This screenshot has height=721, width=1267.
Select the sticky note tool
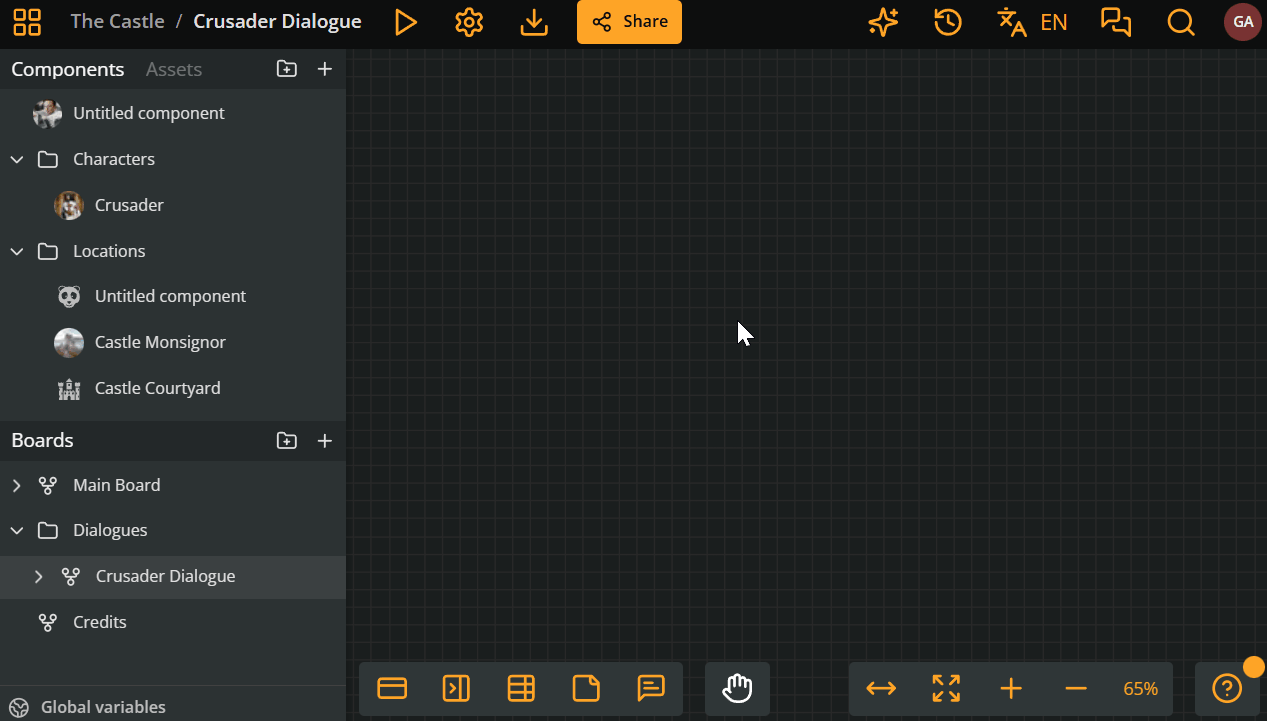586,688
